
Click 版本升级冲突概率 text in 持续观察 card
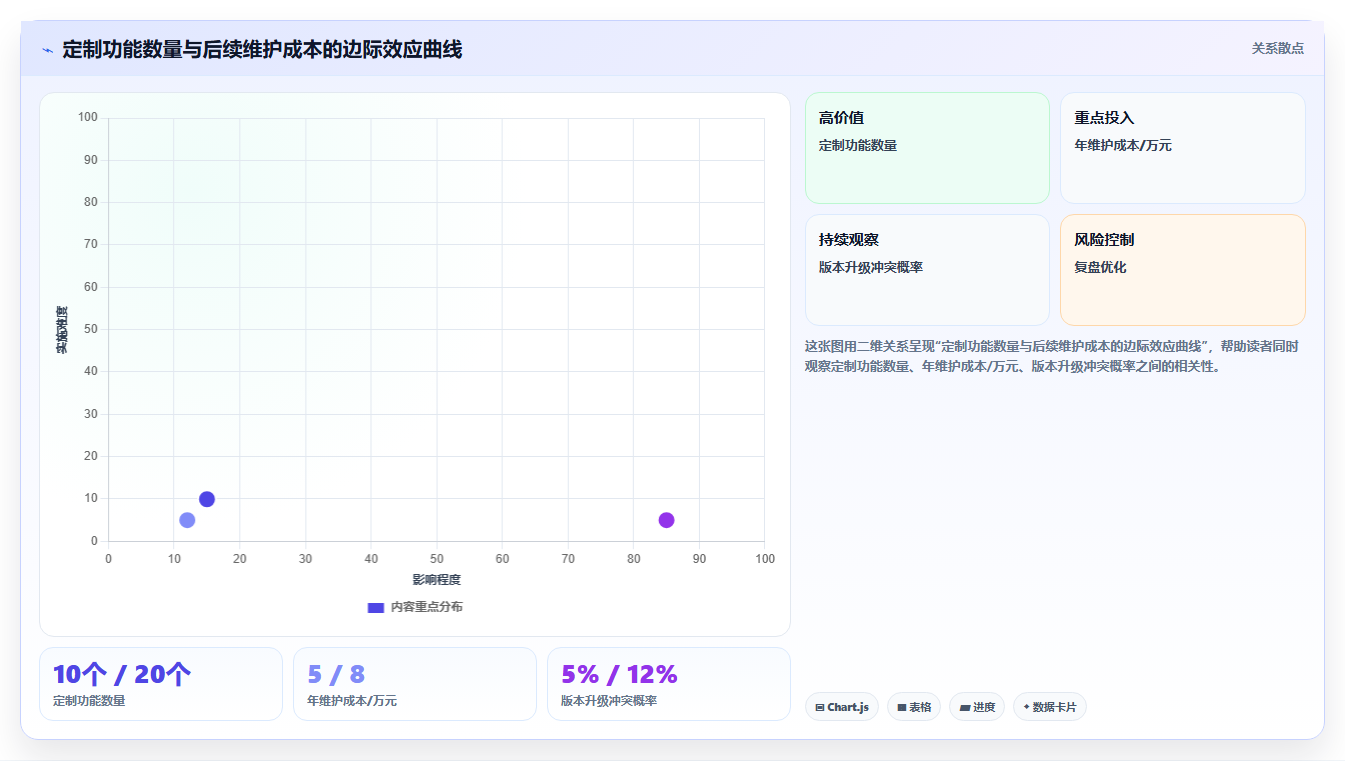tap(871, 268)
